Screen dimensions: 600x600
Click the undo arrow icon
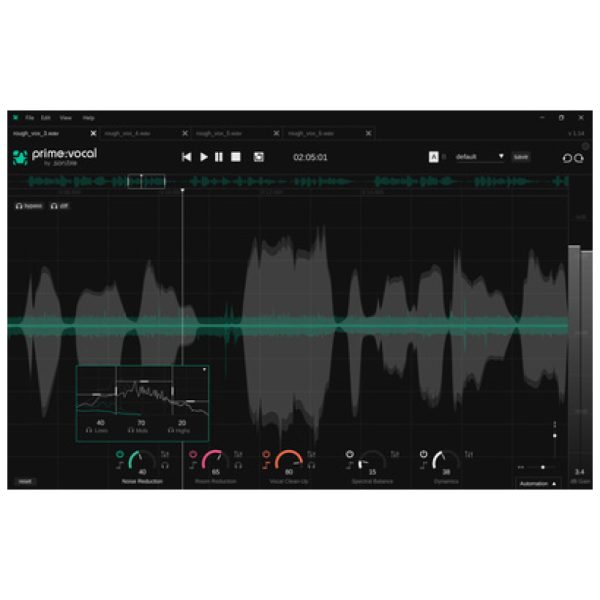[567, 158]
